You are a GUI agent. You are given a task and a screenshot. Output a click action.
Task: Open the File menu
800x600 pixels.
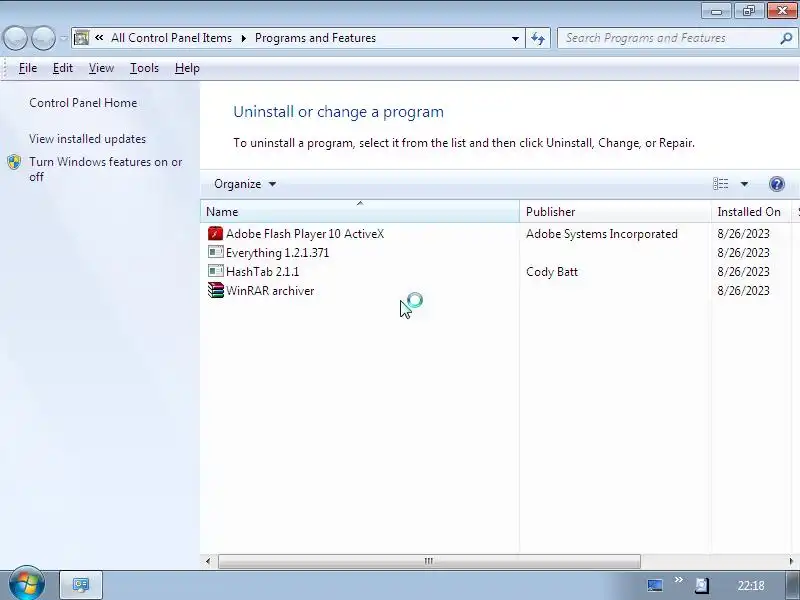pos(28,68)
